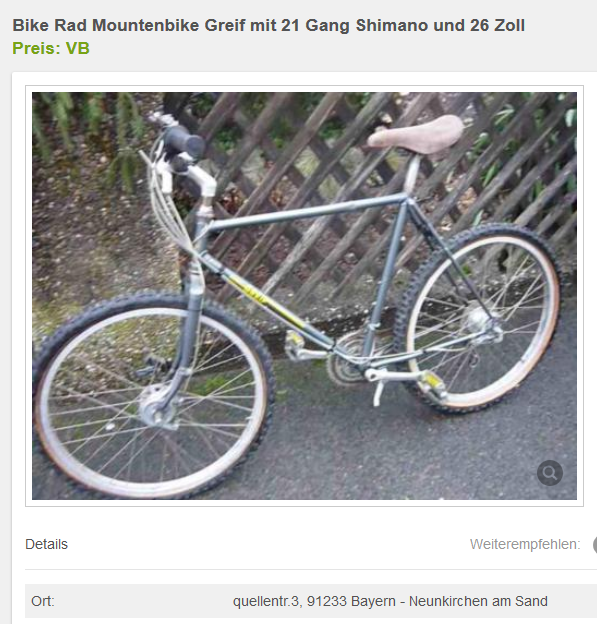The image size is (597, 624).
Task: Click the address starting with quellentr.3
Action: tap(390, 601)
